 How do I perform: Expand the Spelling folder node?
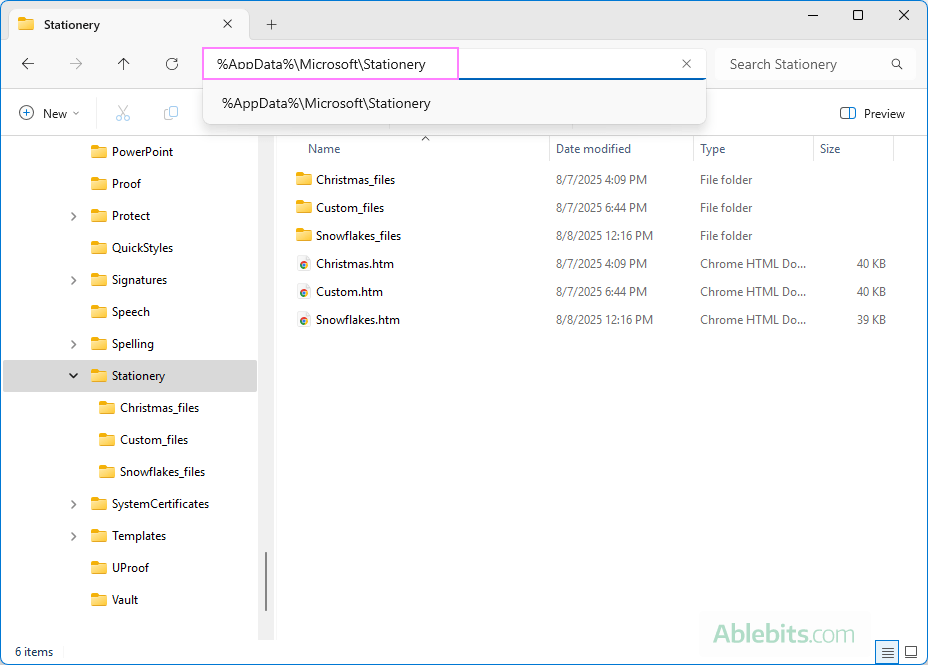(x=73, y=344)
